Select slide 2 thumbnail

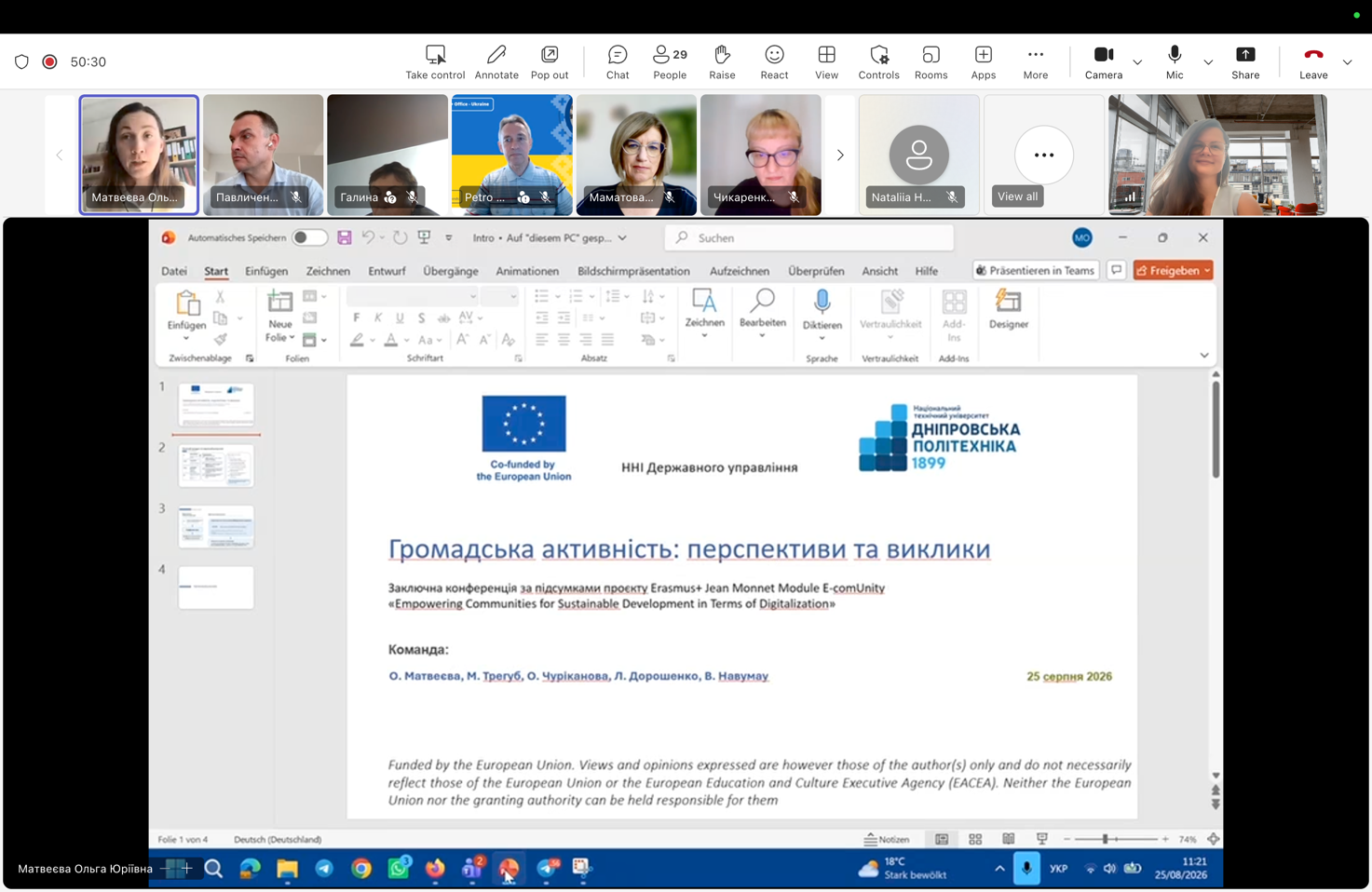(x=216, y=466)
